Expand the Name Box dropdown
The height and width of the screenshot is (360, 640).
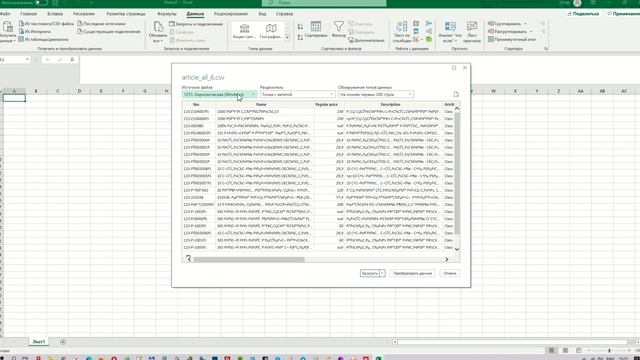point(27,60)
